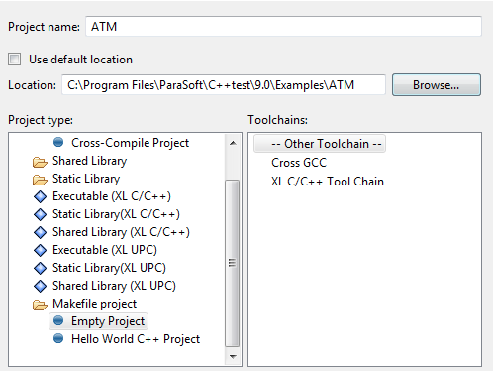493x371 pixels.
Task: Click in the Project name text field
Action: (283, 26)
